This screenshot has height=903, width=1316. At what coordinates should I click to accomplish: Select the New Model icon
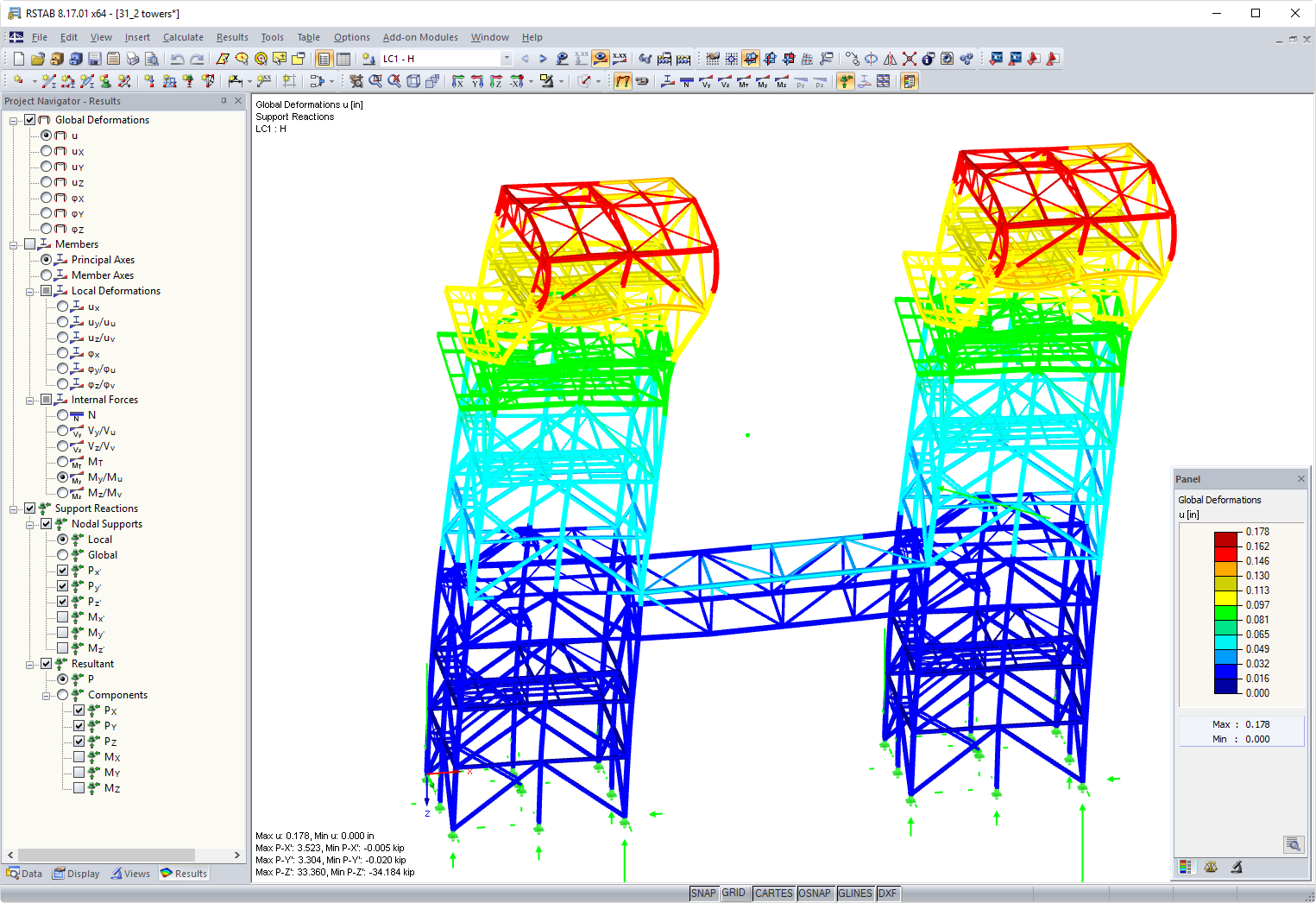pyautogui.click(x=17, y=58)
